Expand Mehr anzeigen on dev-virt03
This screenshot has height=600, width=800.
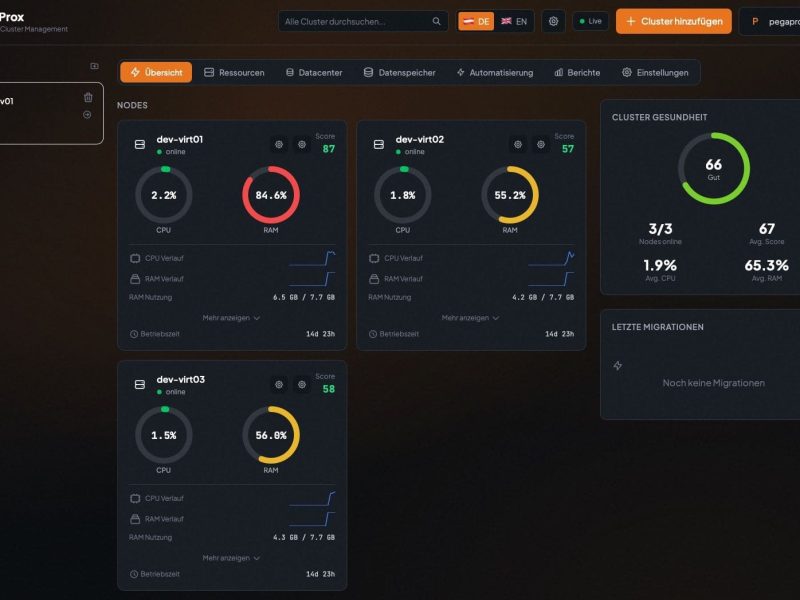[x=231, y=558]
